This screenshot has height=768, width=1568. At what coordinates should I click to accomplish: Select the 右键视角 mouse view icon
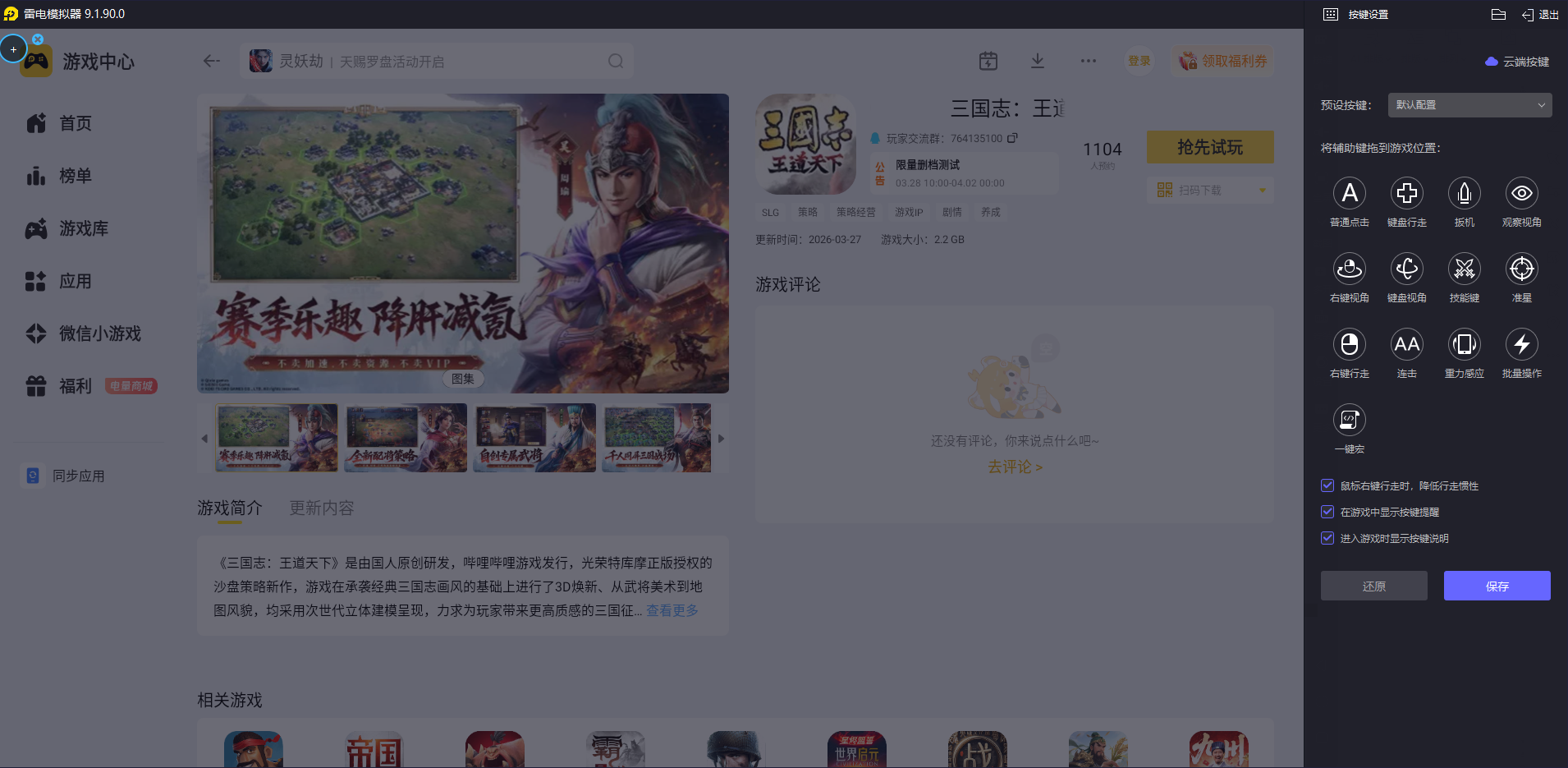[1349, 269]
